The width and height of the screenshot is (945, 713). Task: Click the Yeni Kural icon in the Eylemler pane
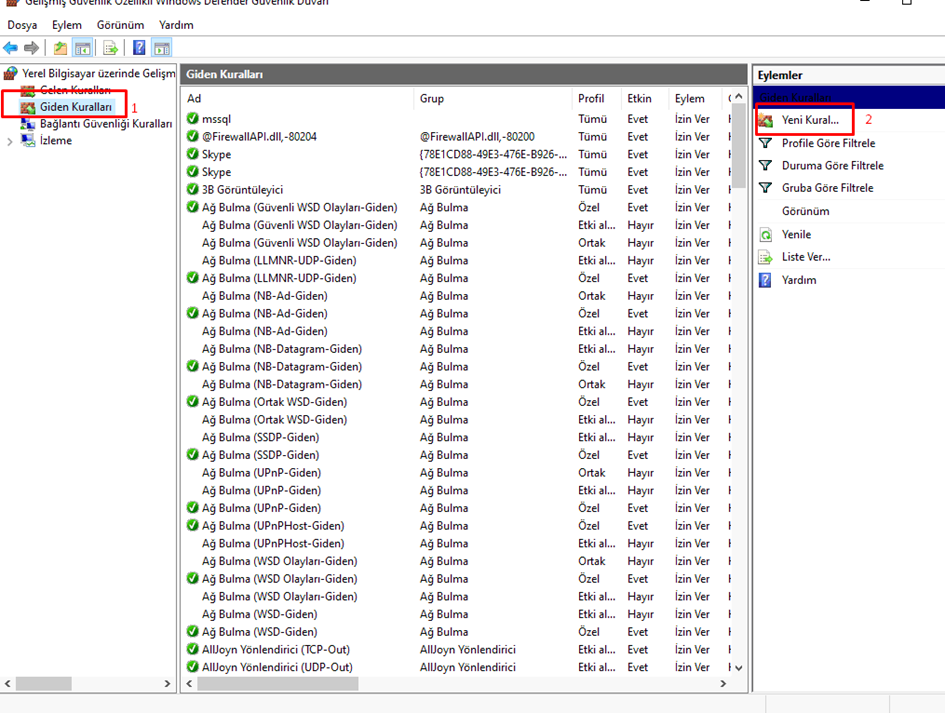coord(765,120)
